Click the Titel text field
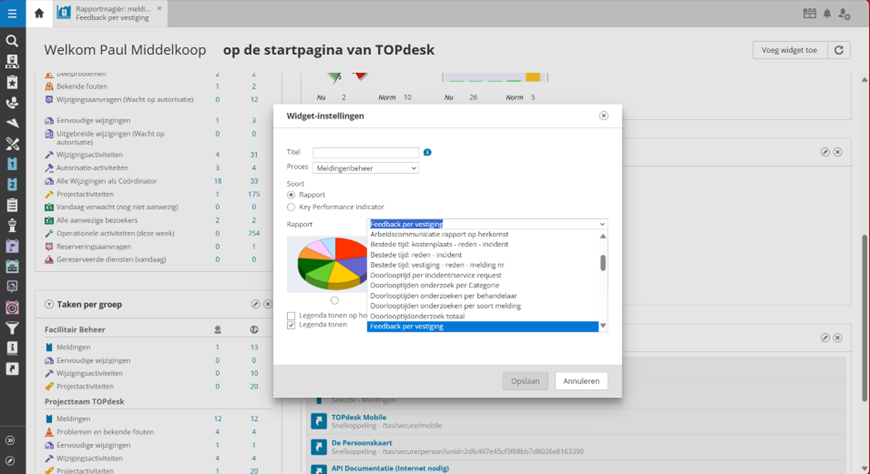The image size is (870, 474). [x=365, y=152]
